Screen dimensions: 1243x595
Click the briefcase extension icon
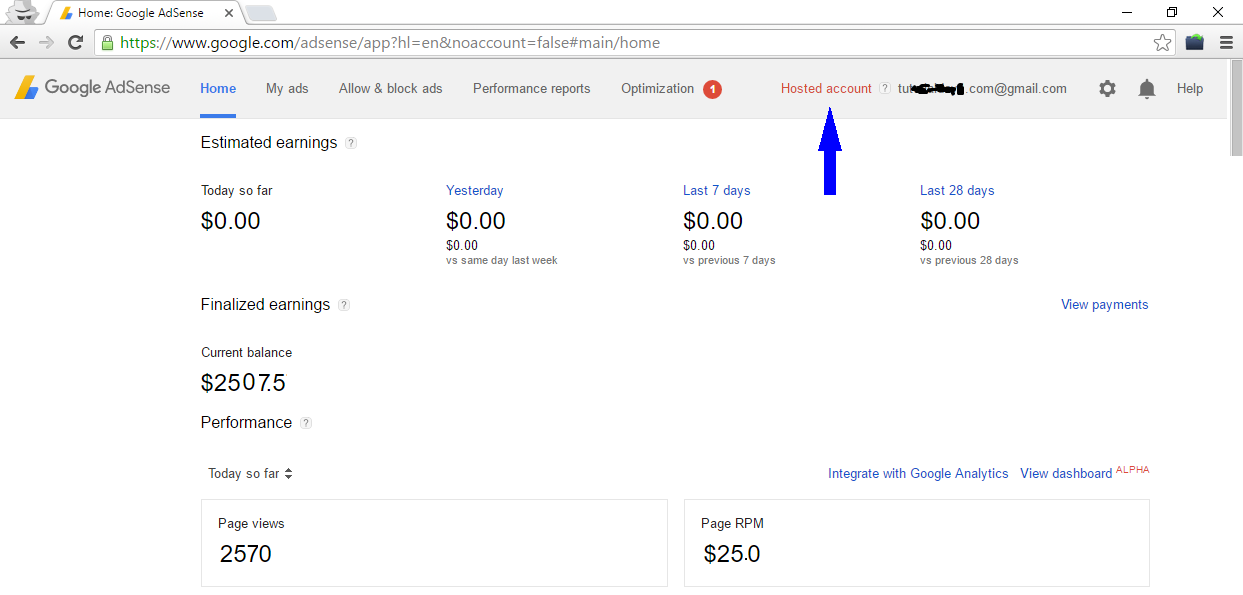1194,43
